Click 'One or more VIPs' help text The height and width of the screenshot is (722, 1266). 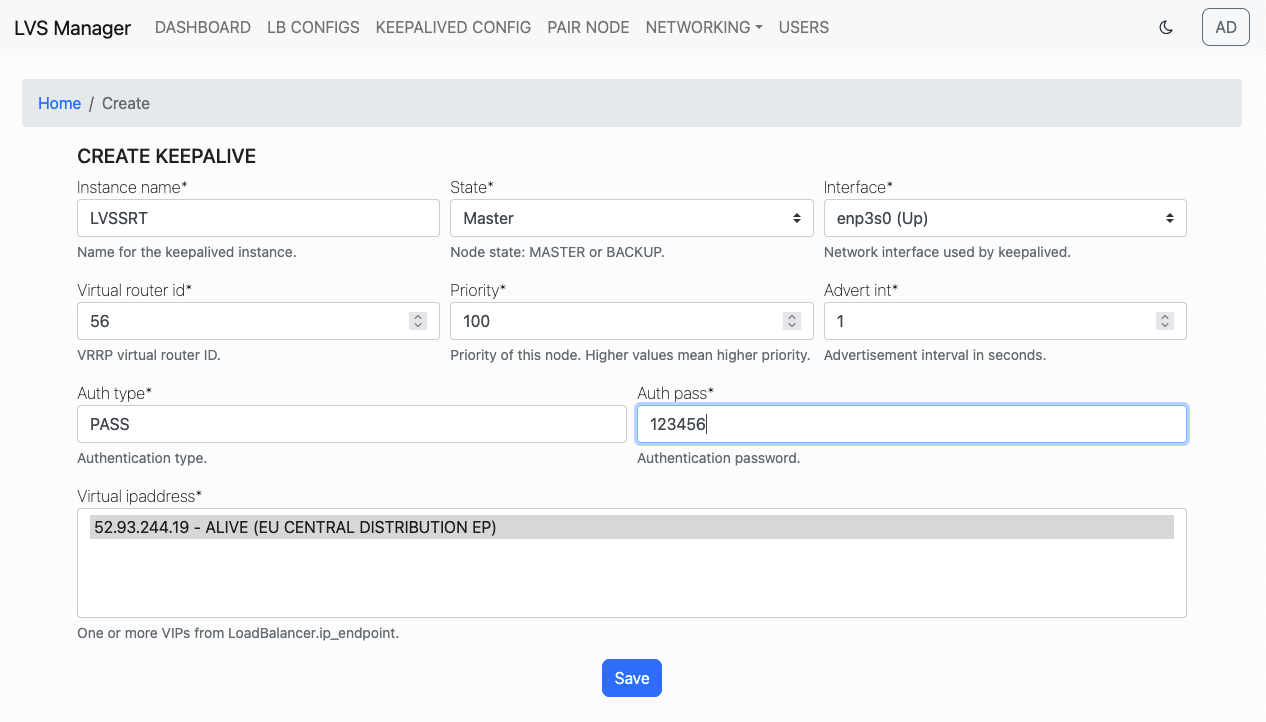(x=238, y=633)
